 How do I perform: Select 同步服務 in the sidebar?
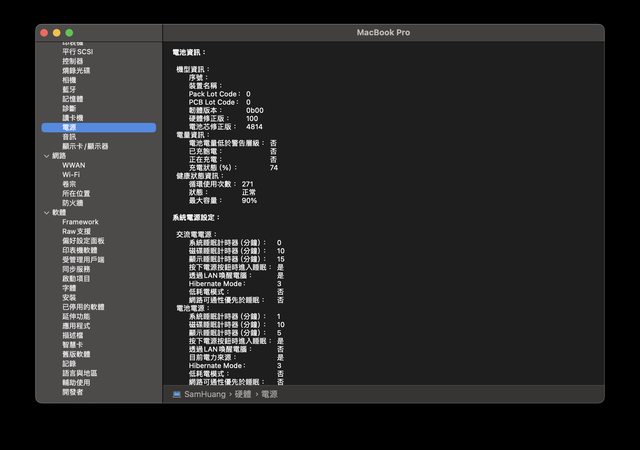pos(76,269)
